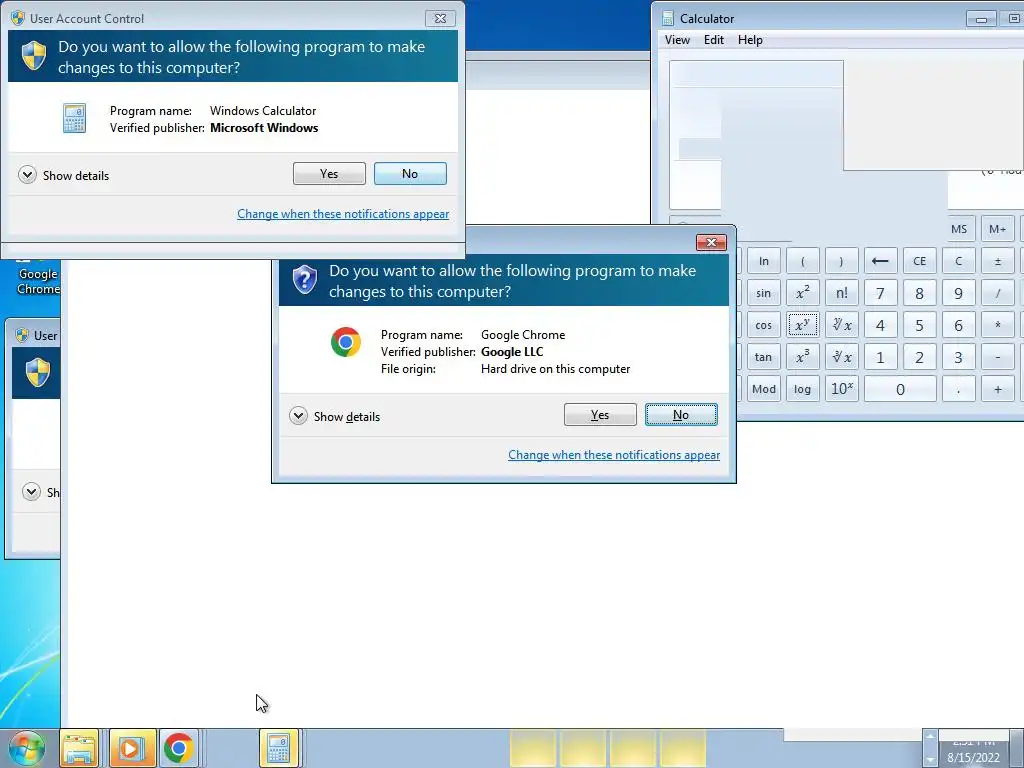Click the tan key in Calculator
This screenshot has height=768, width=1024.
(x=763, y=357)
